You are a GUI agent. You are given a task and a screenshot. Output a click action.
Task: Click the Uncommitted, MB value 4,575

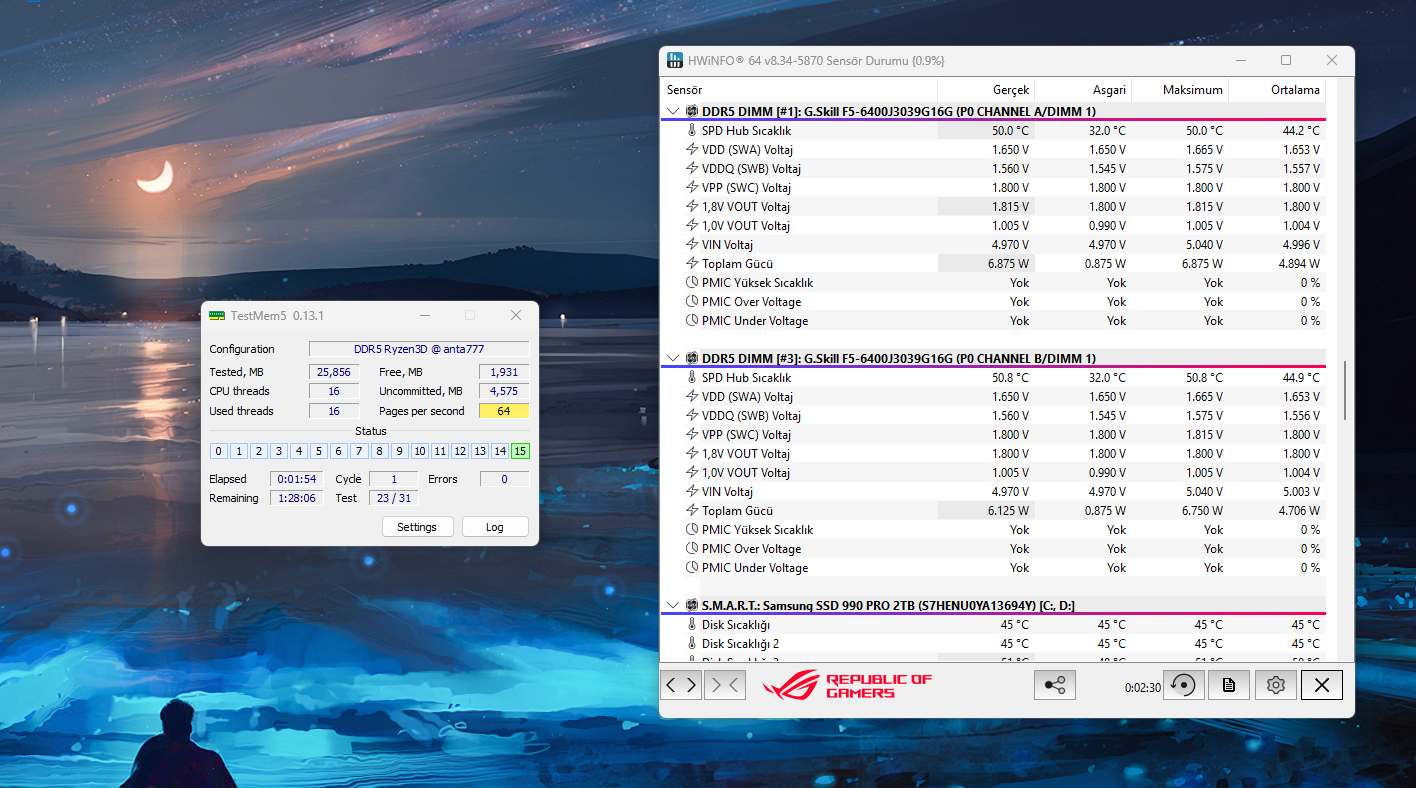coord(504,391)
